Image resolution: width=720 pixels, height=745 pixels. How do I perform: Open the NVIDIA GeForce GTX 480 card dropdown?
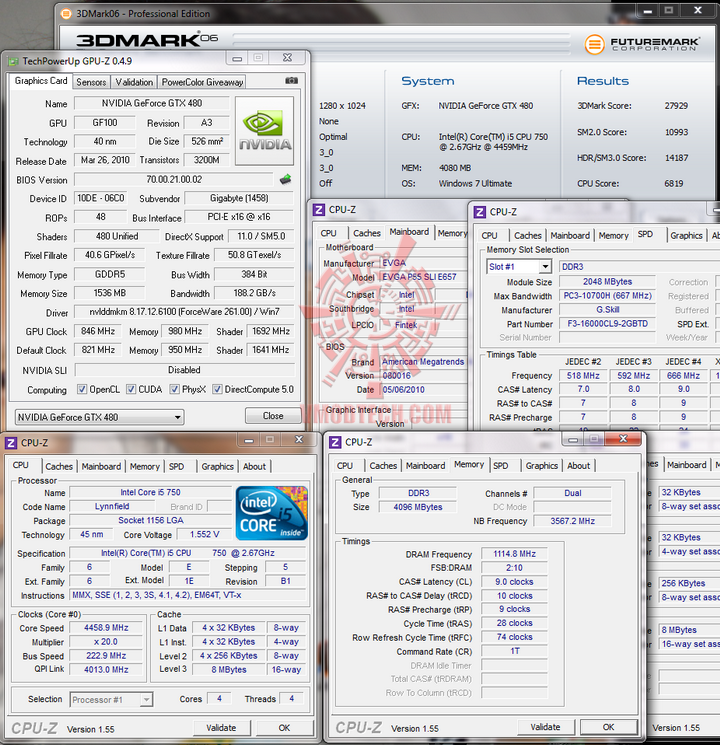coord(99,417)
